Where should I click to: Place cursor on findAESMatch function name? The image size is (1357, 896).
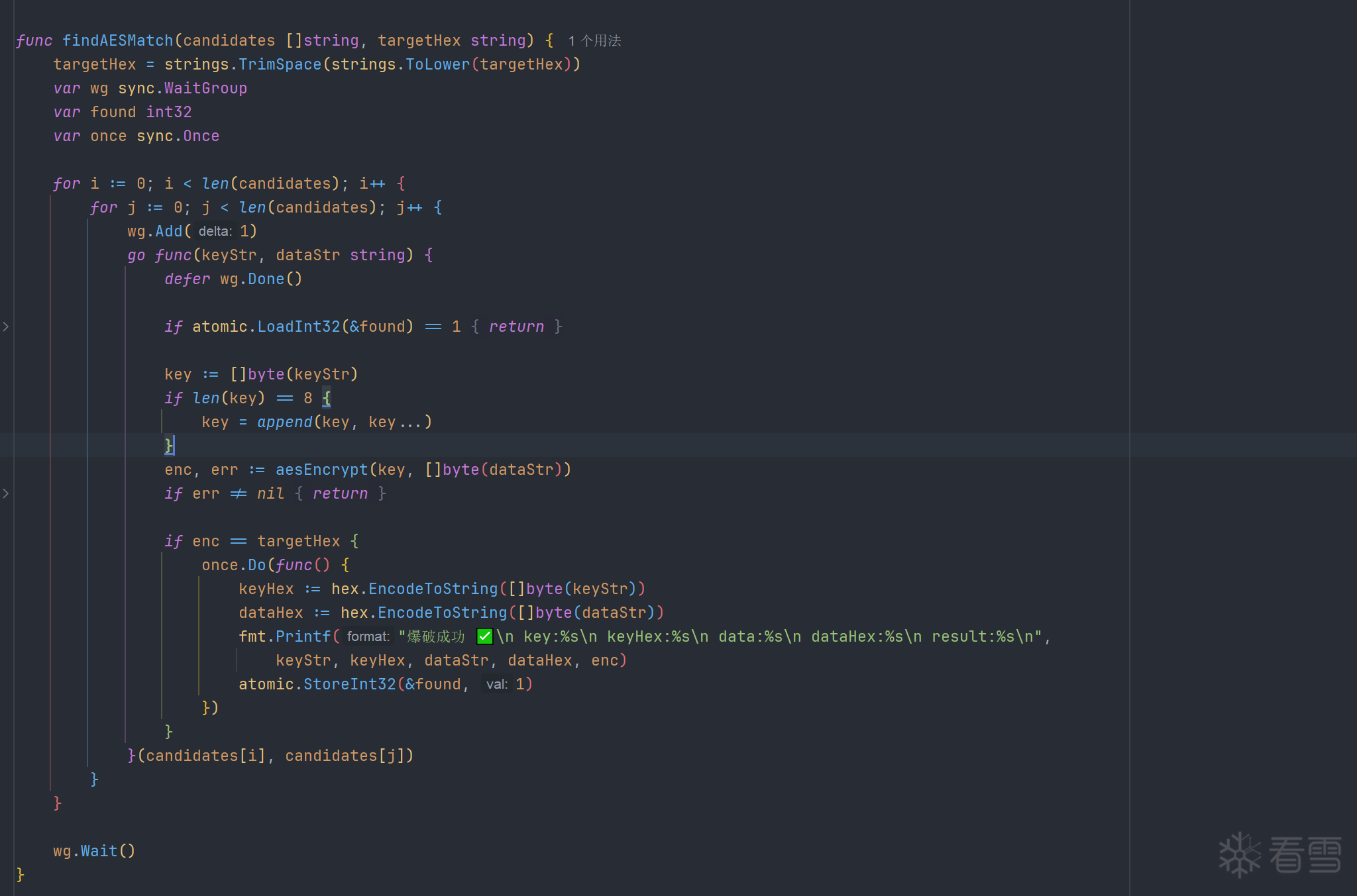(117, 40)
